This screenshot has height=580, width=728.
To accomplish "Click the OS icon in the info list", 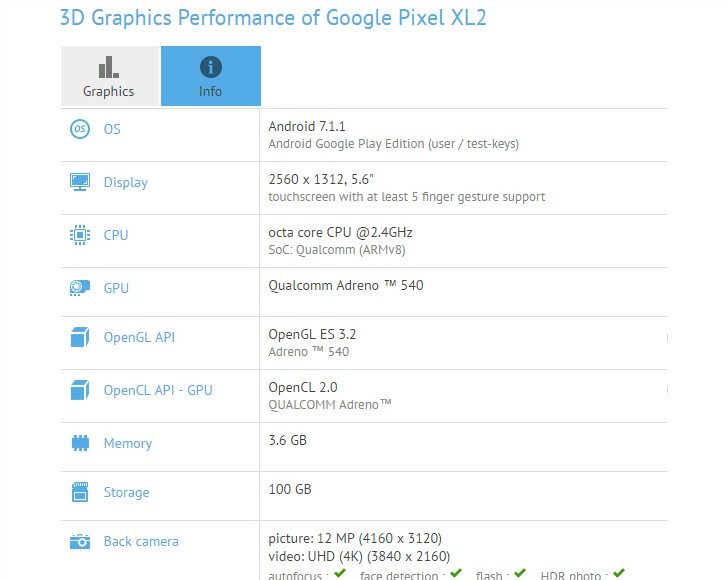I will (80, 129).
